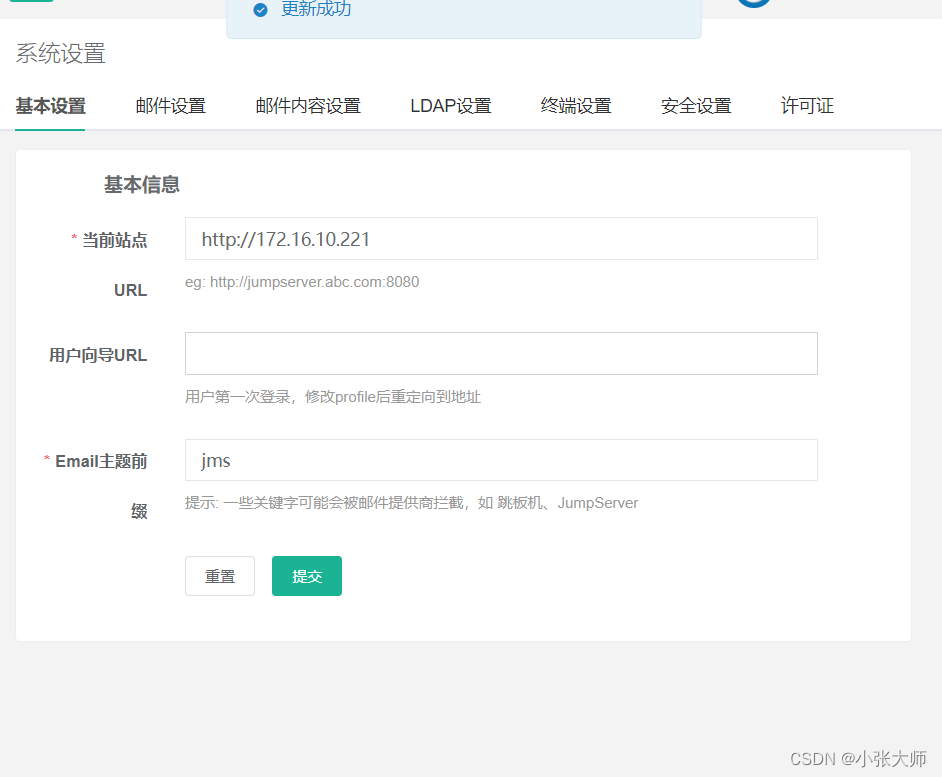Viewport: 942px width, 777px height.
Task: Click the 更新成功 notification text
Action: [x=316, y=9]
